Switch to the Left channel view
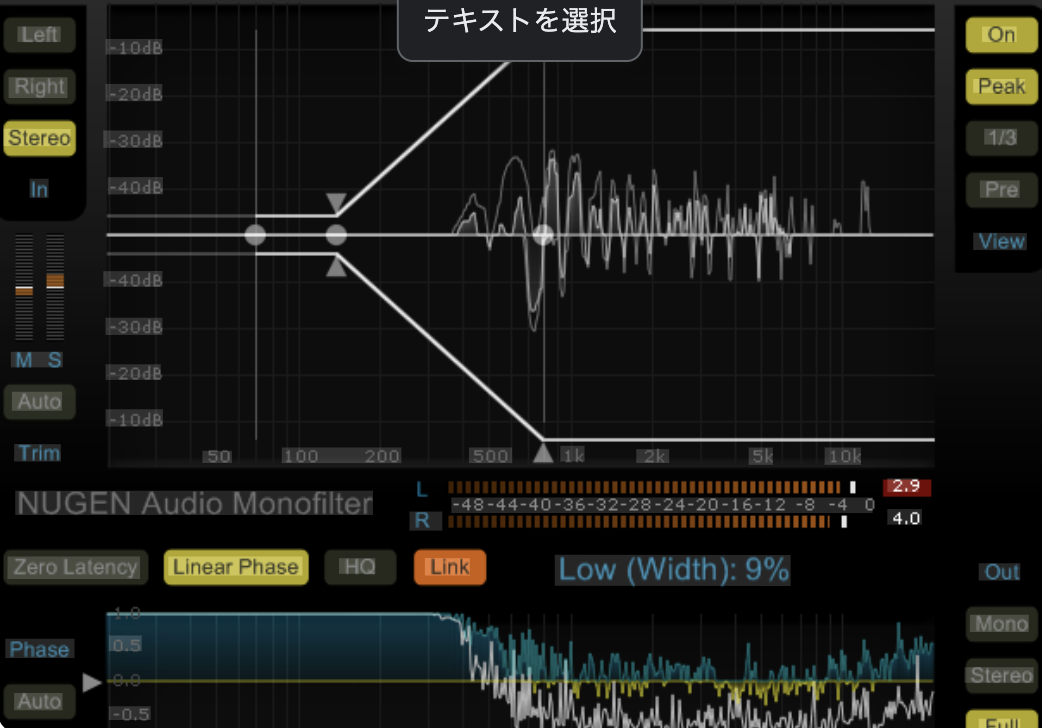Screen dimensions: 1042x728 click(x=39, y=34)
